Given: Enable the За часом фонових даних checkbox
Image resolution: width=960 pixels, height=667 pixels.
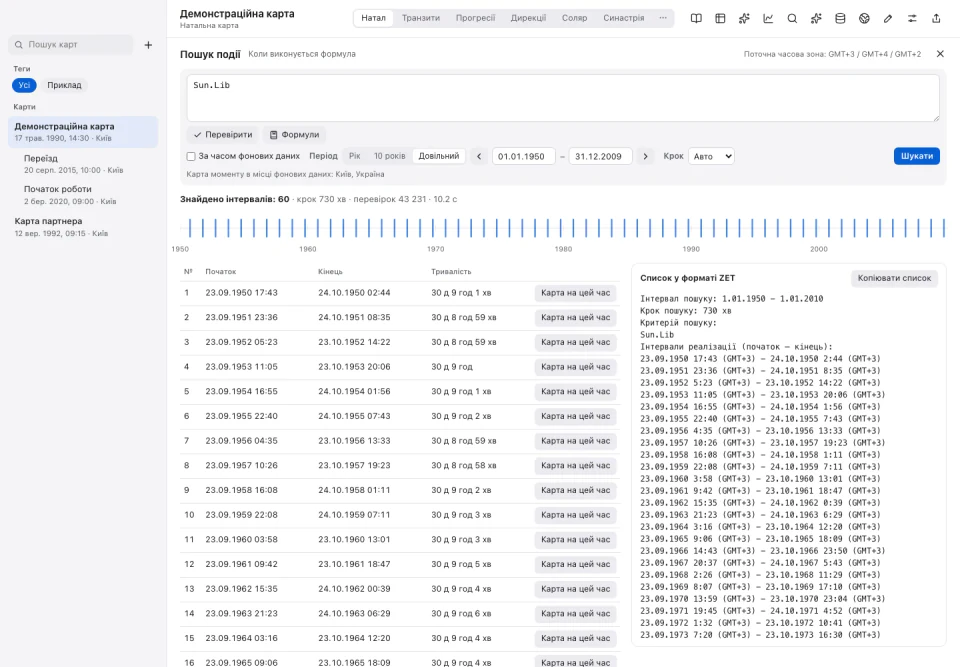Looking at the screenshot, I should [191, 156].
